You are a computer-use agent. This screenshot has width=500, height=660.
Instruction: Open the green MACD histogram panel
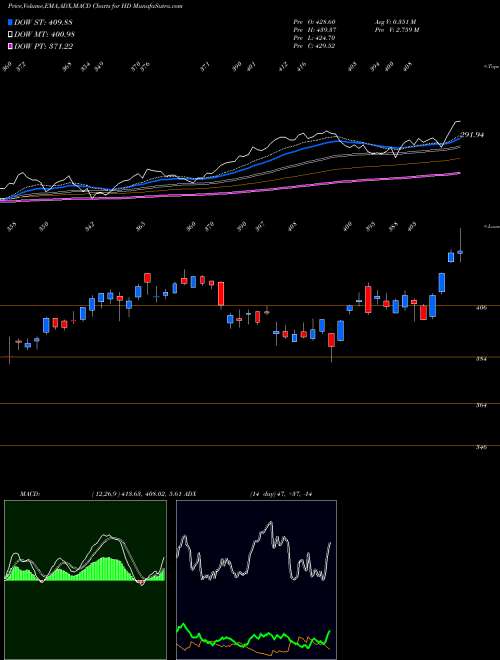coord(85,580)
